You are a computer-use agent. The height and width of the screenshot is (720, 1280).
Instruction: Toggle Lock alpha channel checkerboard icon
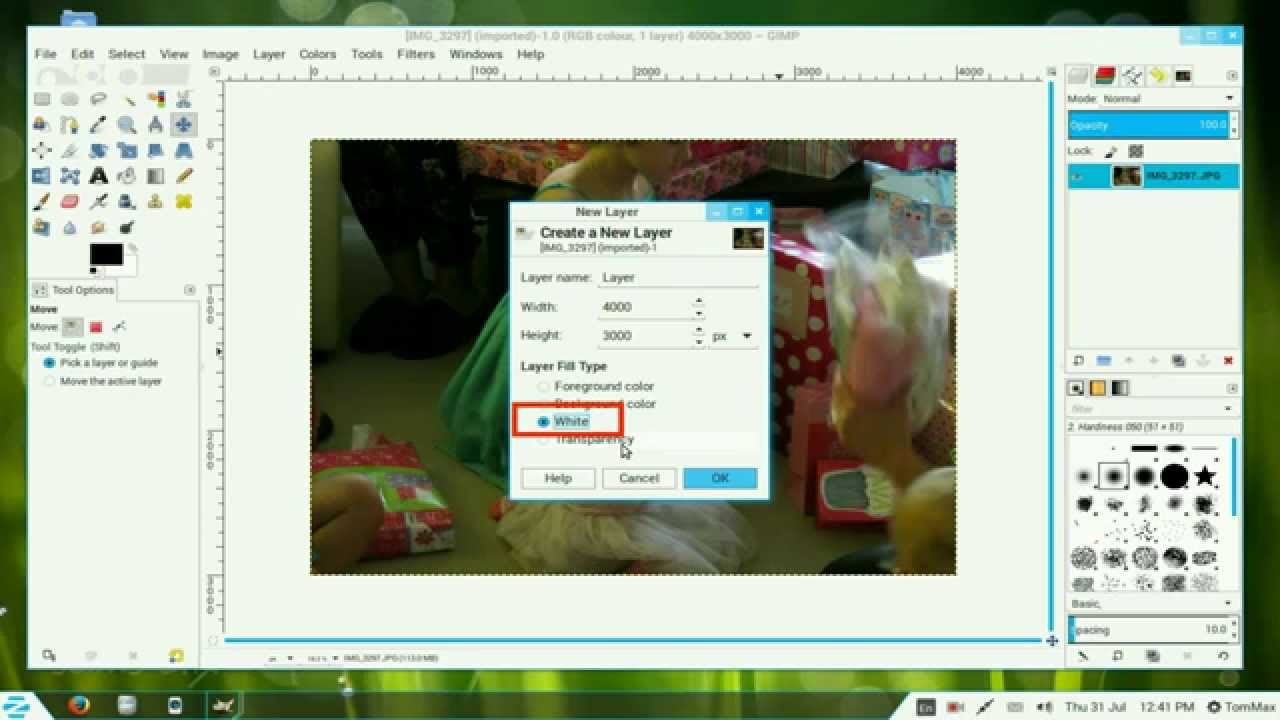pyautogui.click(x=1135, y=151)
